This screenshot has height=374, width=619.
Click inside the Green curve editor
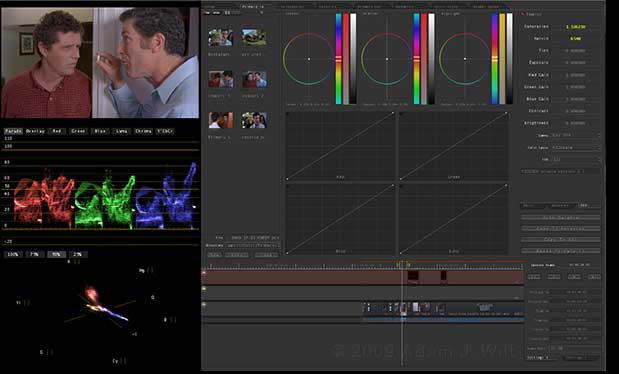pos(453,146)
